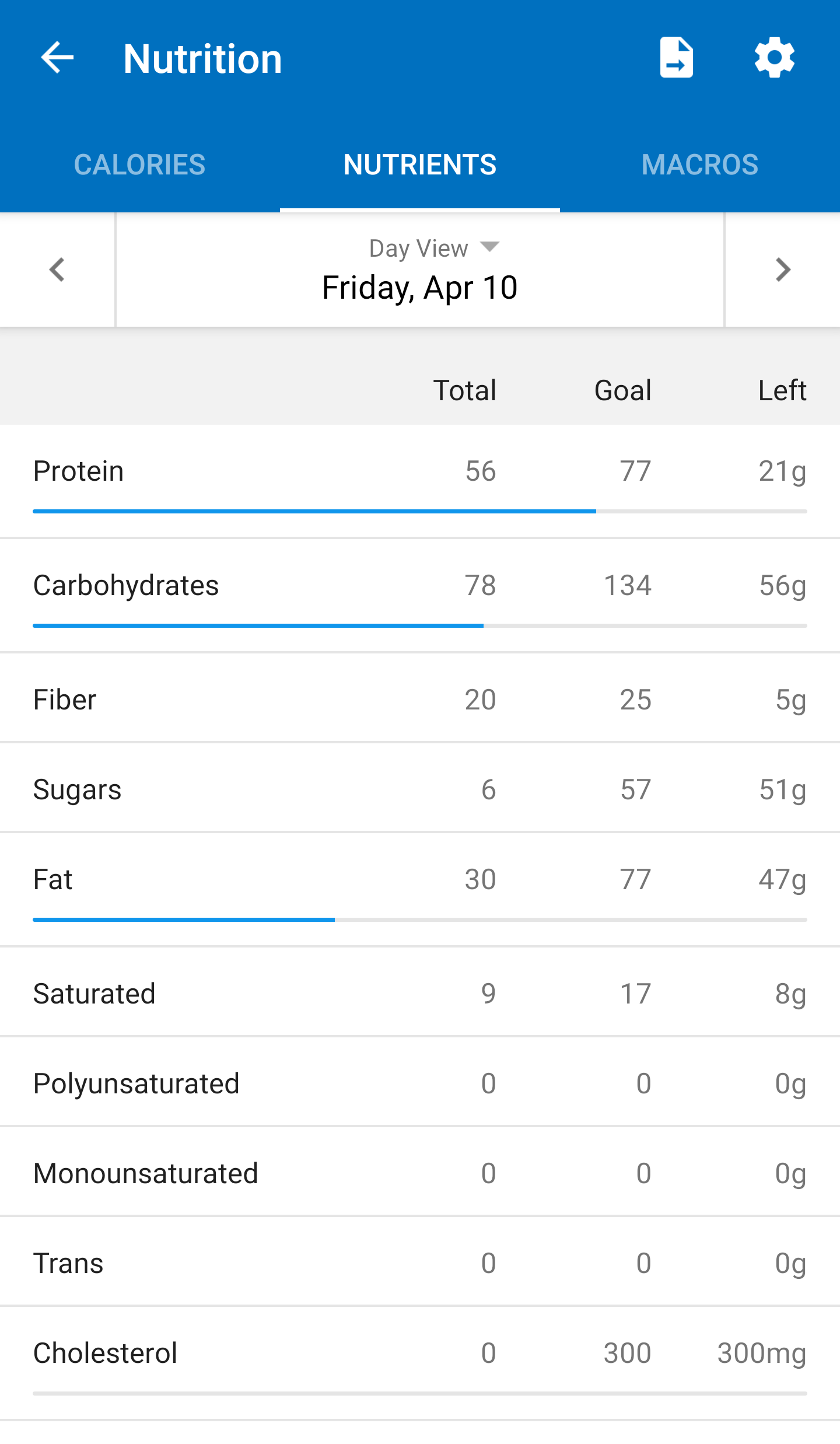Open nutrition settings gear icon

tap(774, 58)
